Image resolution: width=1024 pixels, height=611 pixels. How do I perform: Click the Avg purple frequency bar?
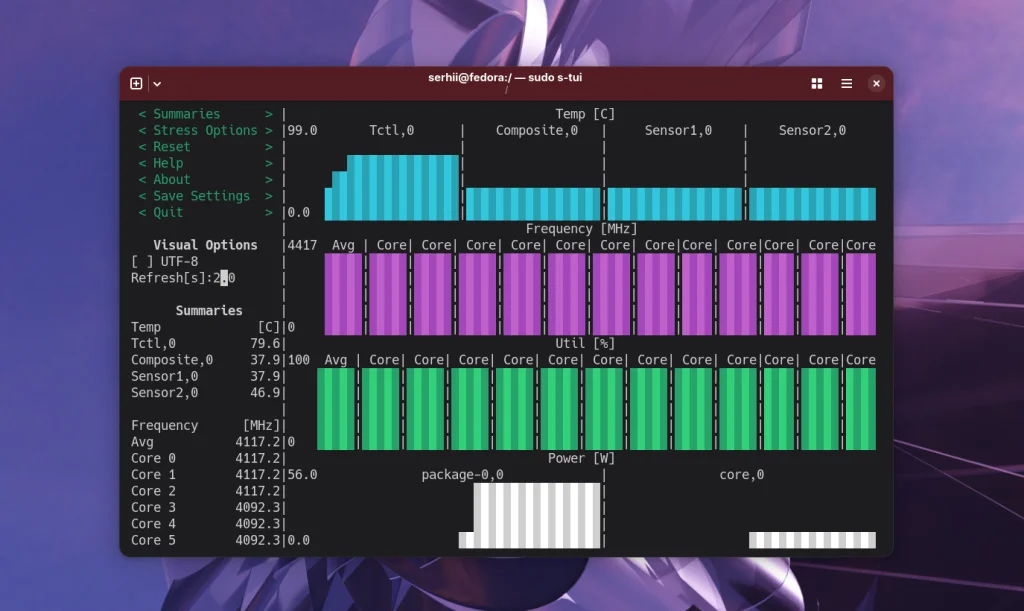click(x=344, y=294)
